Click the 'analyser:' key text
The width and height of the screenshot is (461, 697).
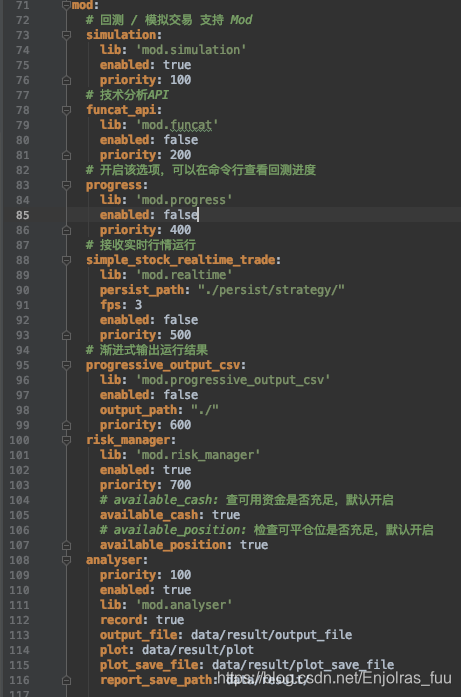[x=117, y=560]
